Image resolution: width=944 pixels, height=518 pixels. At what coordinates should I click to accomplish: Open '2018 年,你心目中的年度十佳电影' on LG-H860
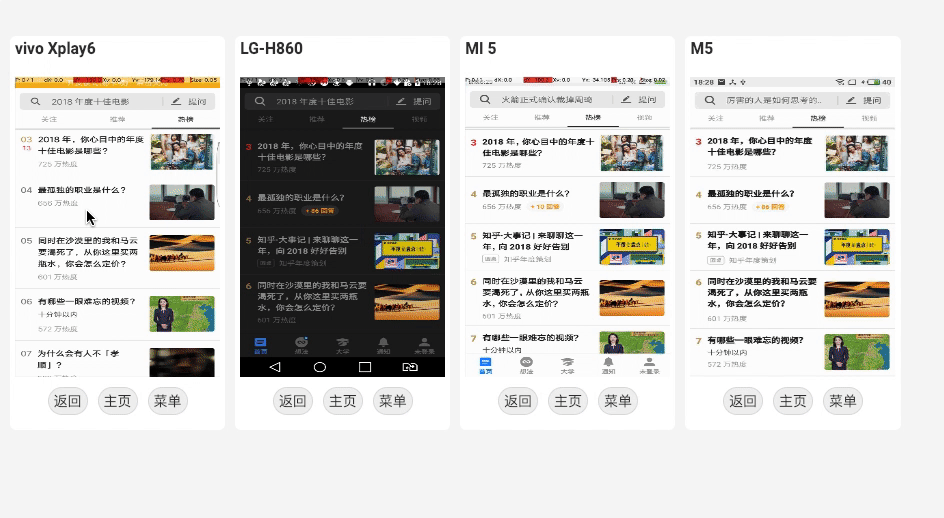pyautogui.click(x=310, y=151)
